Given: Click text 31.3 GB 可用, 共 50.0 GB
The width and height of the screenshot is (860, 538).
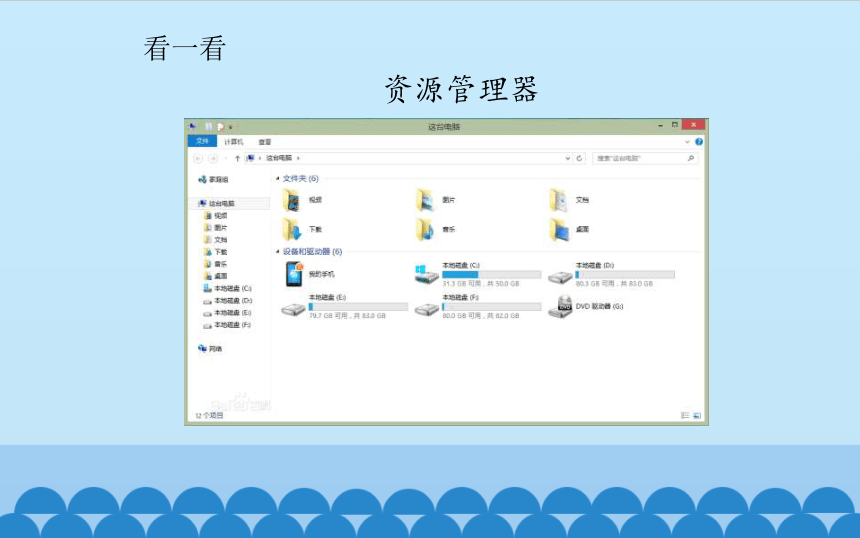Looking at the screenshot, I should pos(480,284).
